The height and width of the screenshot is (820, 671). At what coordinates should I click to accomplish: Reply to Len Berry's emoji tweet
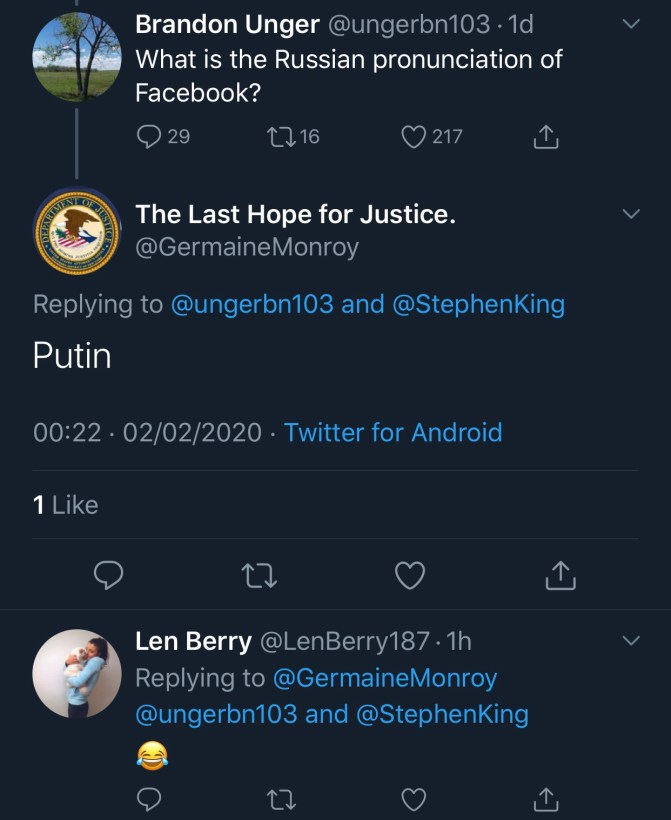click(x=149, y=798)
